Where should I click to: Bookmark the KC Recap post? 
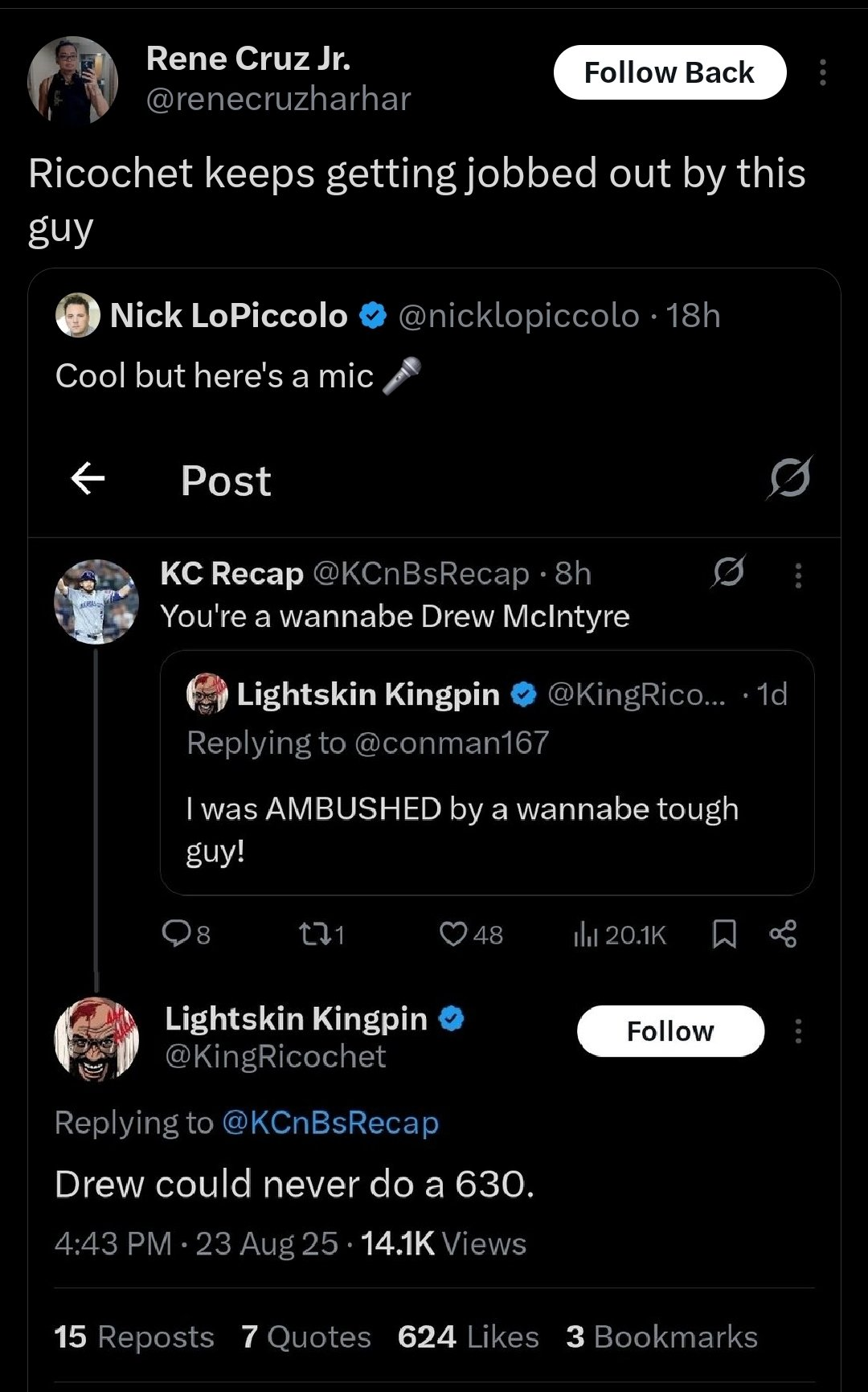pos(724,934)
